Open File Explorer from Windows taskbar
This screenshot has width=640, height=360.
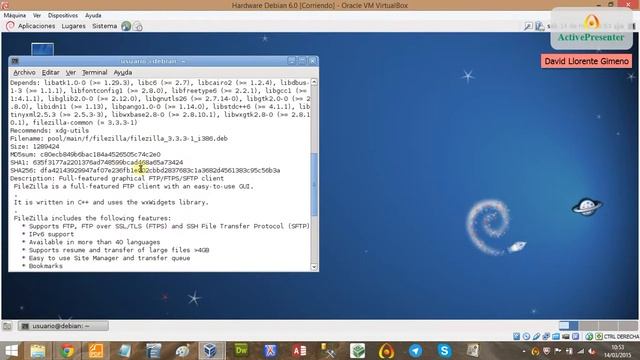[38, 351]
